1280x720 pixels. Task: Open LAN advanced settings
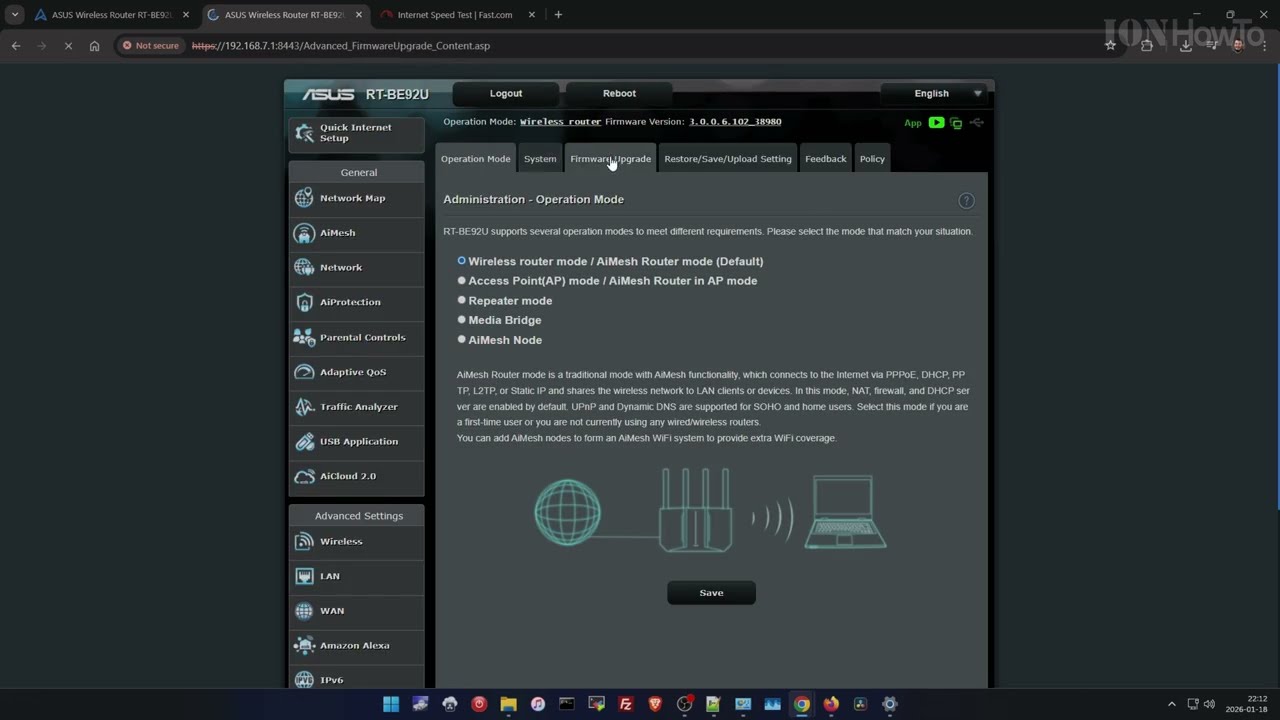pyautogui.click(x=356, y=576)
